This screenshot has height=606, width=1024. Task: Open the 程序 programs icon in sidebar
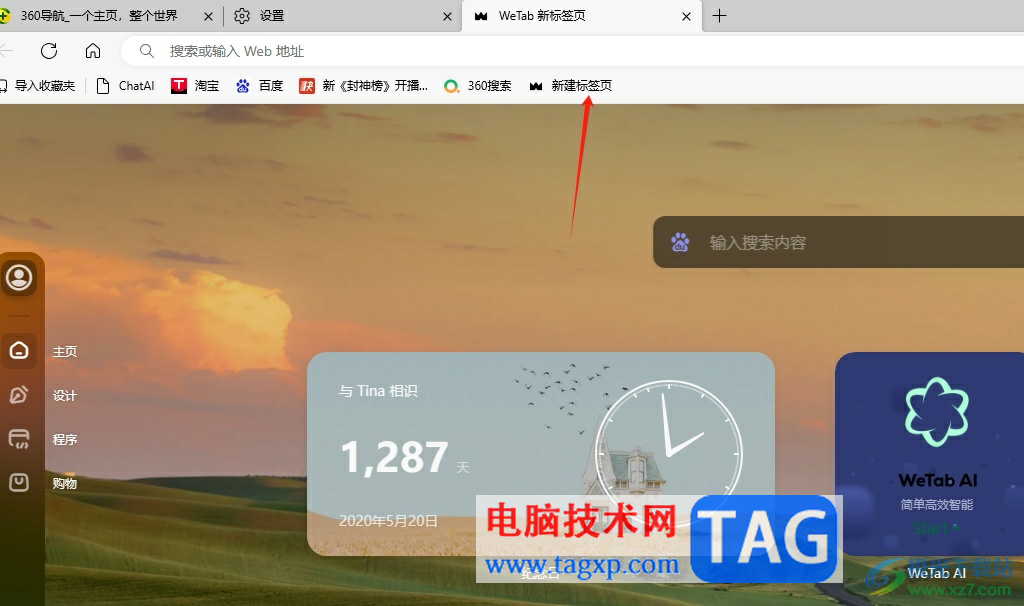click(20, 439)
